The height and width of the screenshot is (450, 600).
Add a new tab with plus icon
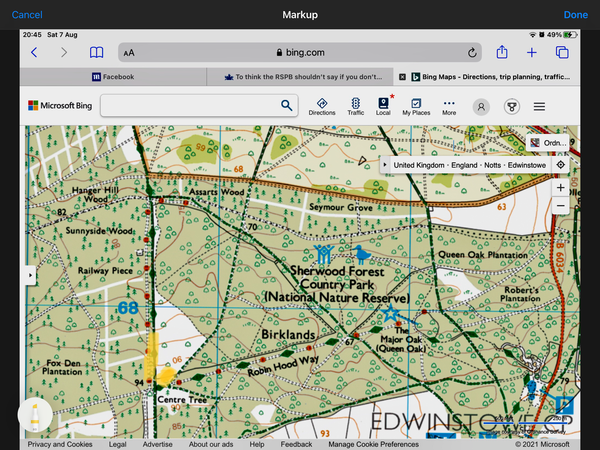532,52
